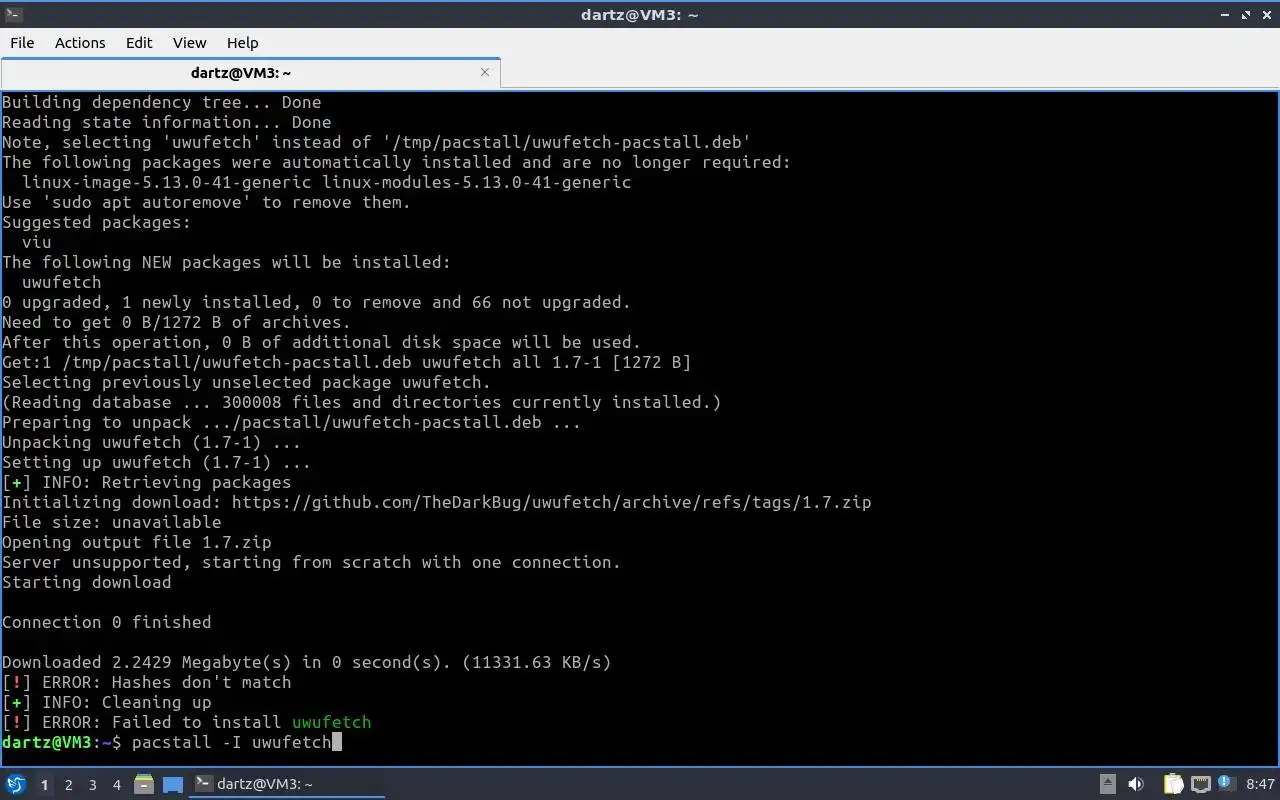This screenshot has width=1280, height=800.
Task: Click the blue show desktop icon
Action: [172, 785]
